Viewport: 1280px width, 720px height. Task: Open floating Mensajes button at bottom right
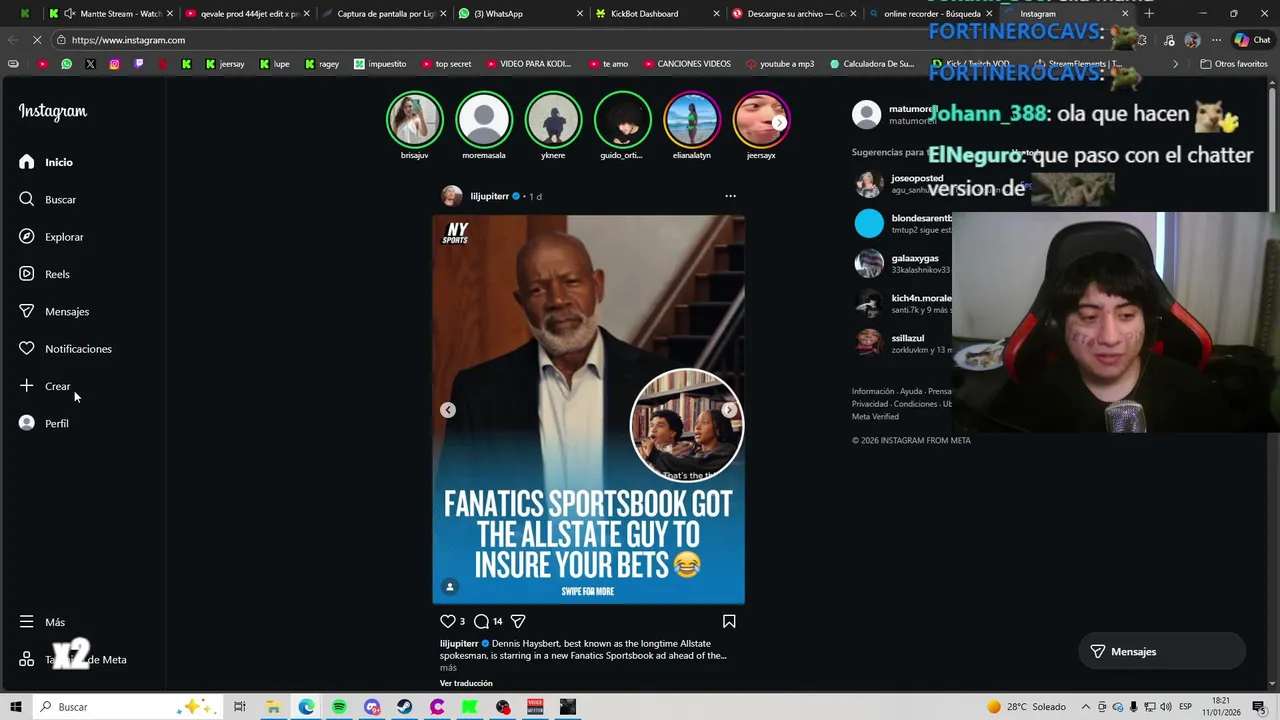1161,652
